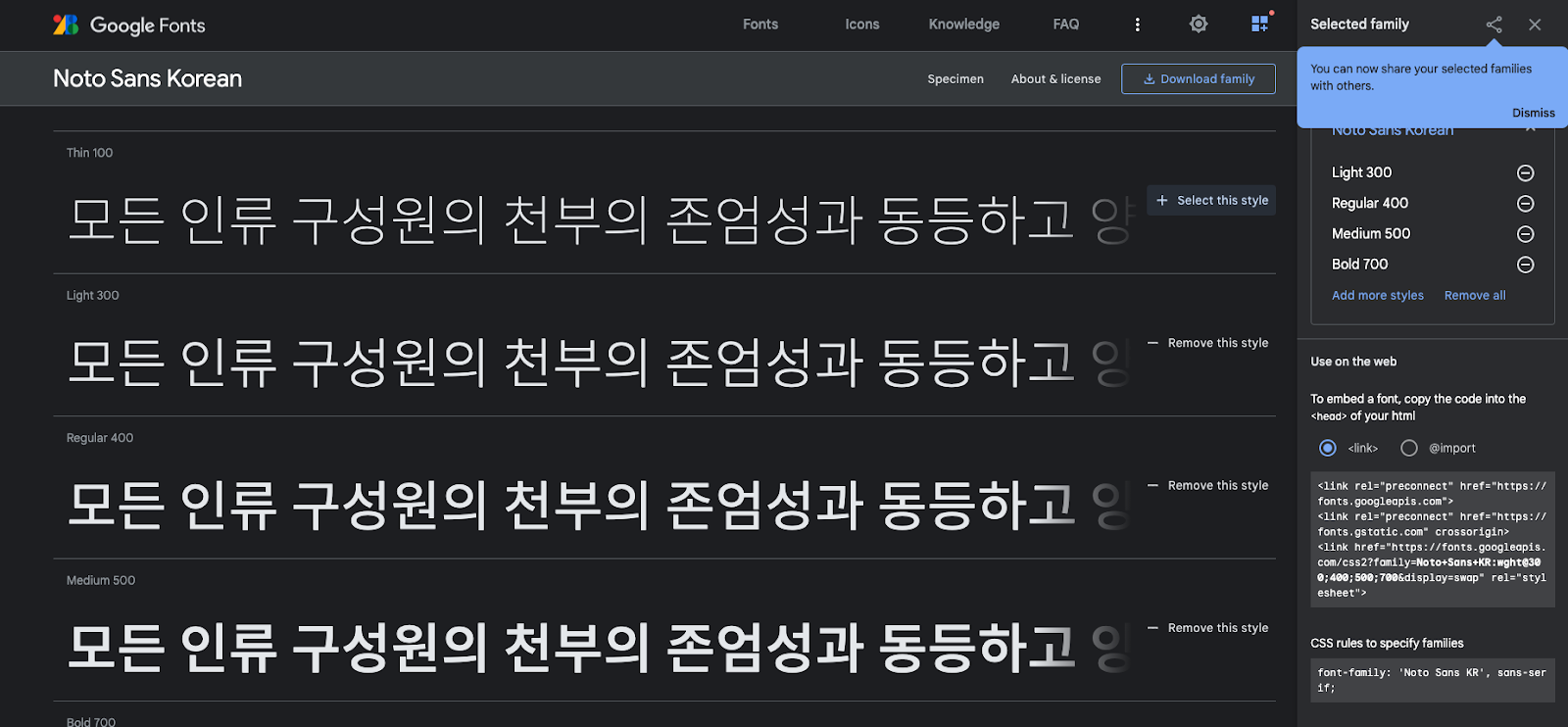1568x727 pixels.
Task: Click the Light 300 entry in selected family
Action: pyautogui.click(x=1361, y=172)
